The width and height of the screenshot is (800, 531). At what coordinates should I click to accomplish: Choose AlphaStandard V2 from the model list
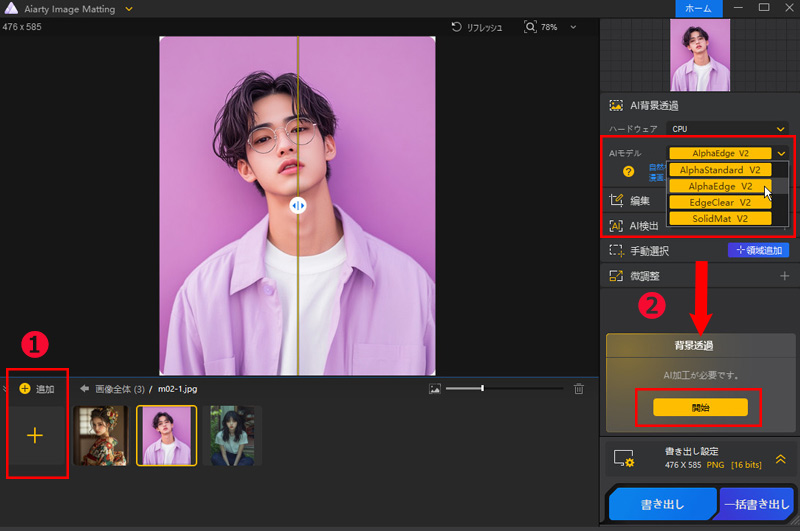(720, 170)
